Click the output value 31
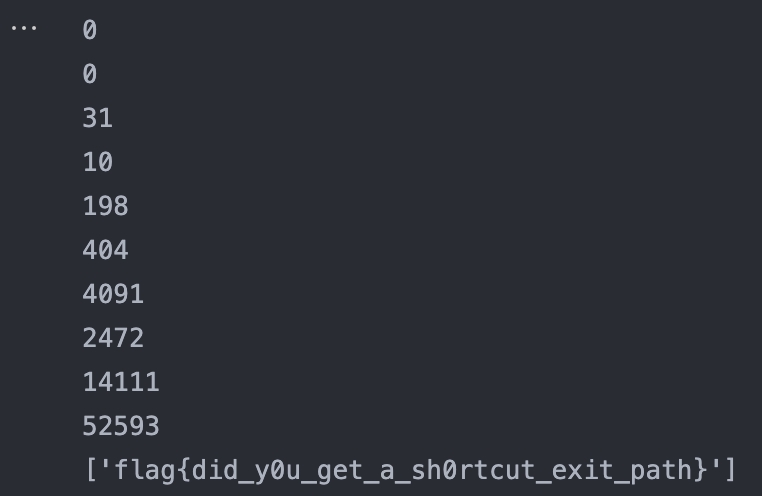This screenshot has width=762, height=496. tap(97, 119)
